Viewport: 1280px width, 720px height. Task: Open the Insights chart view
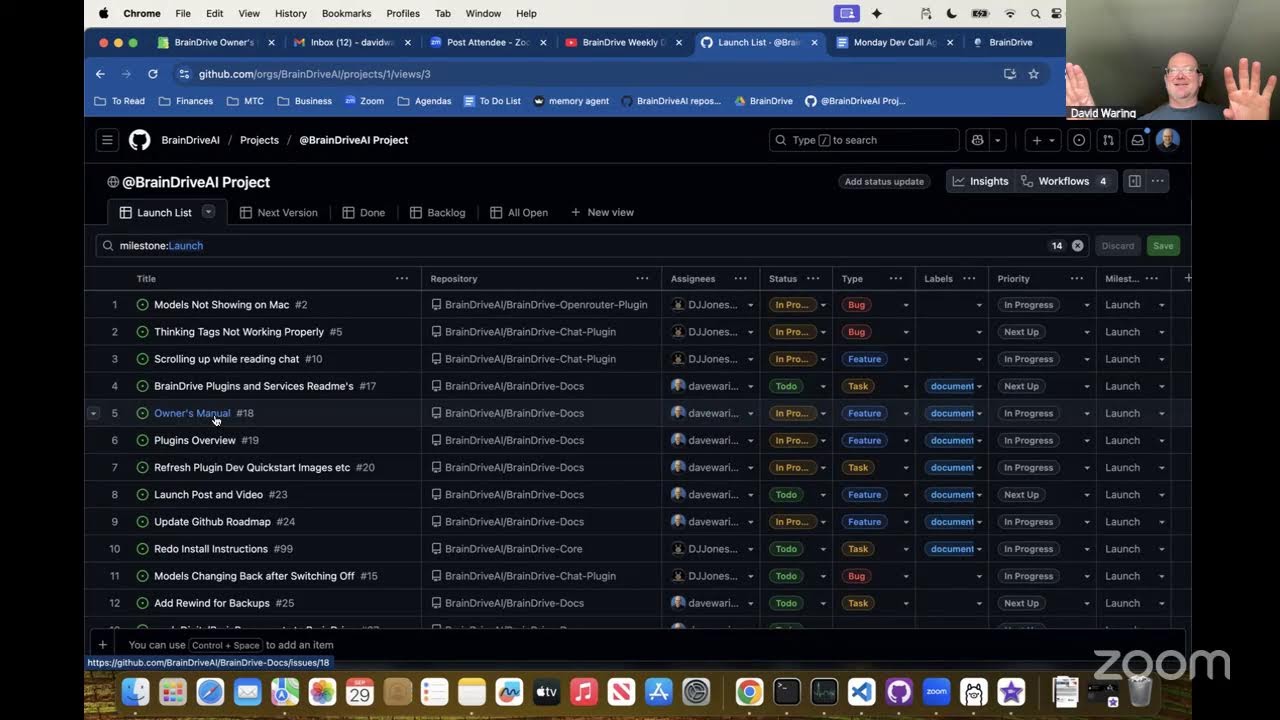point(980,181)
